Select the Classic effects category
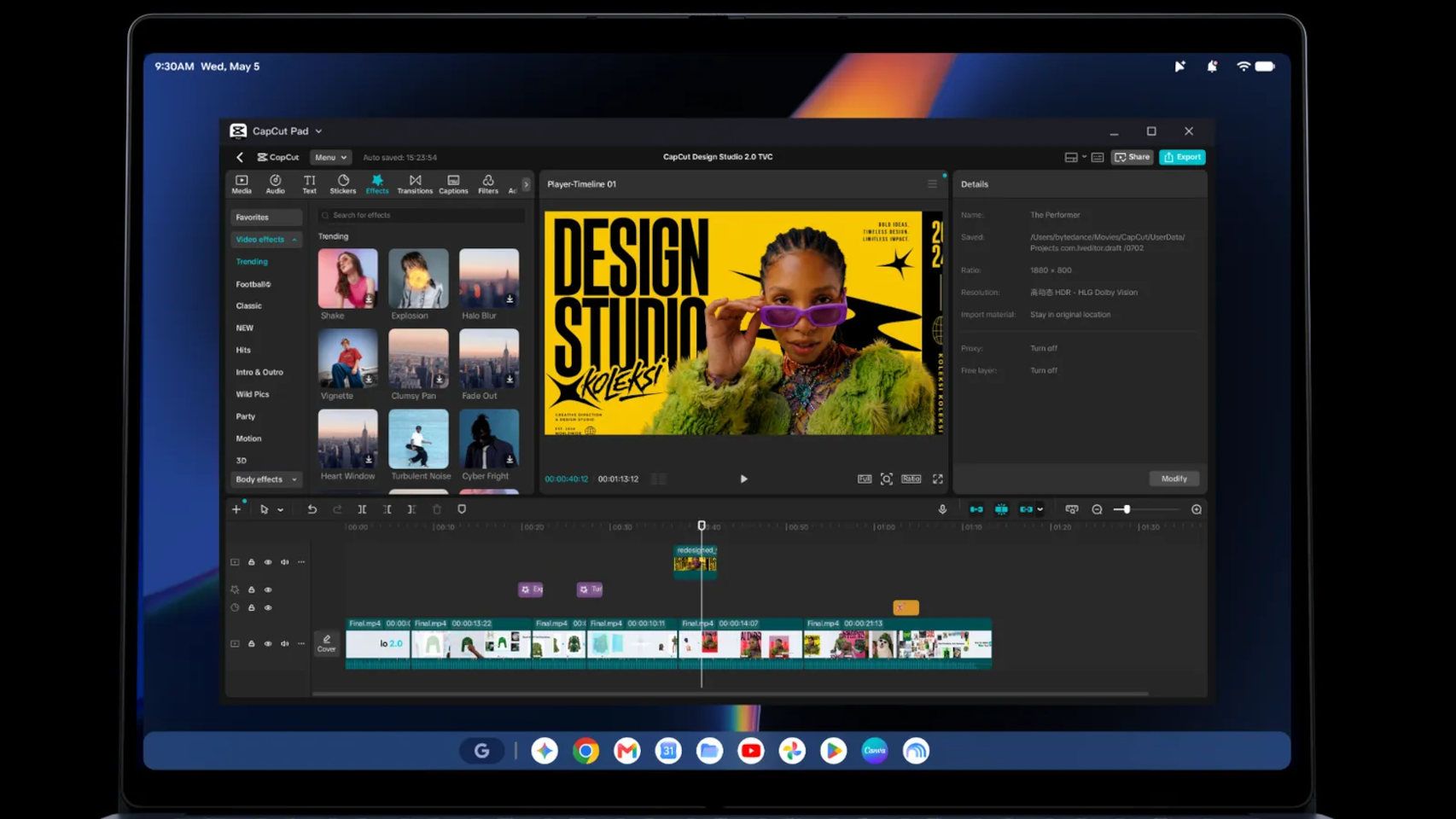 click(x=249, y=305)
